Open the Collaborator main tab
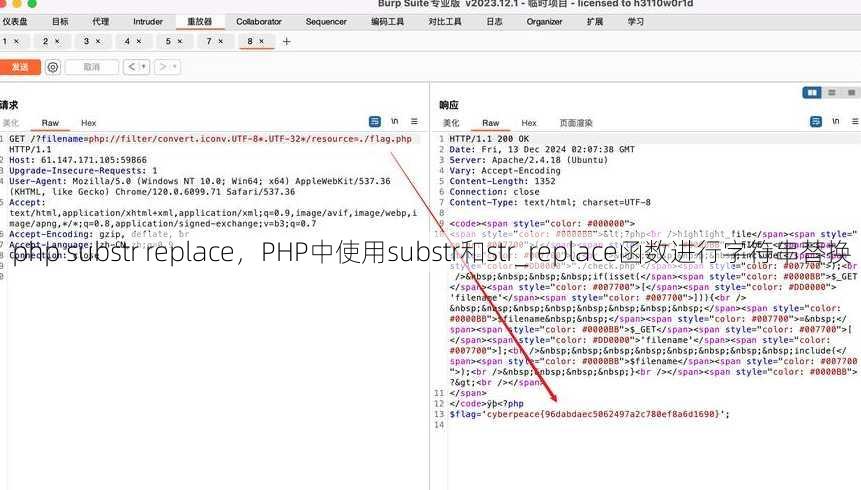The height and width of the screenshot is (490, 861). click(x=259, y=21)
